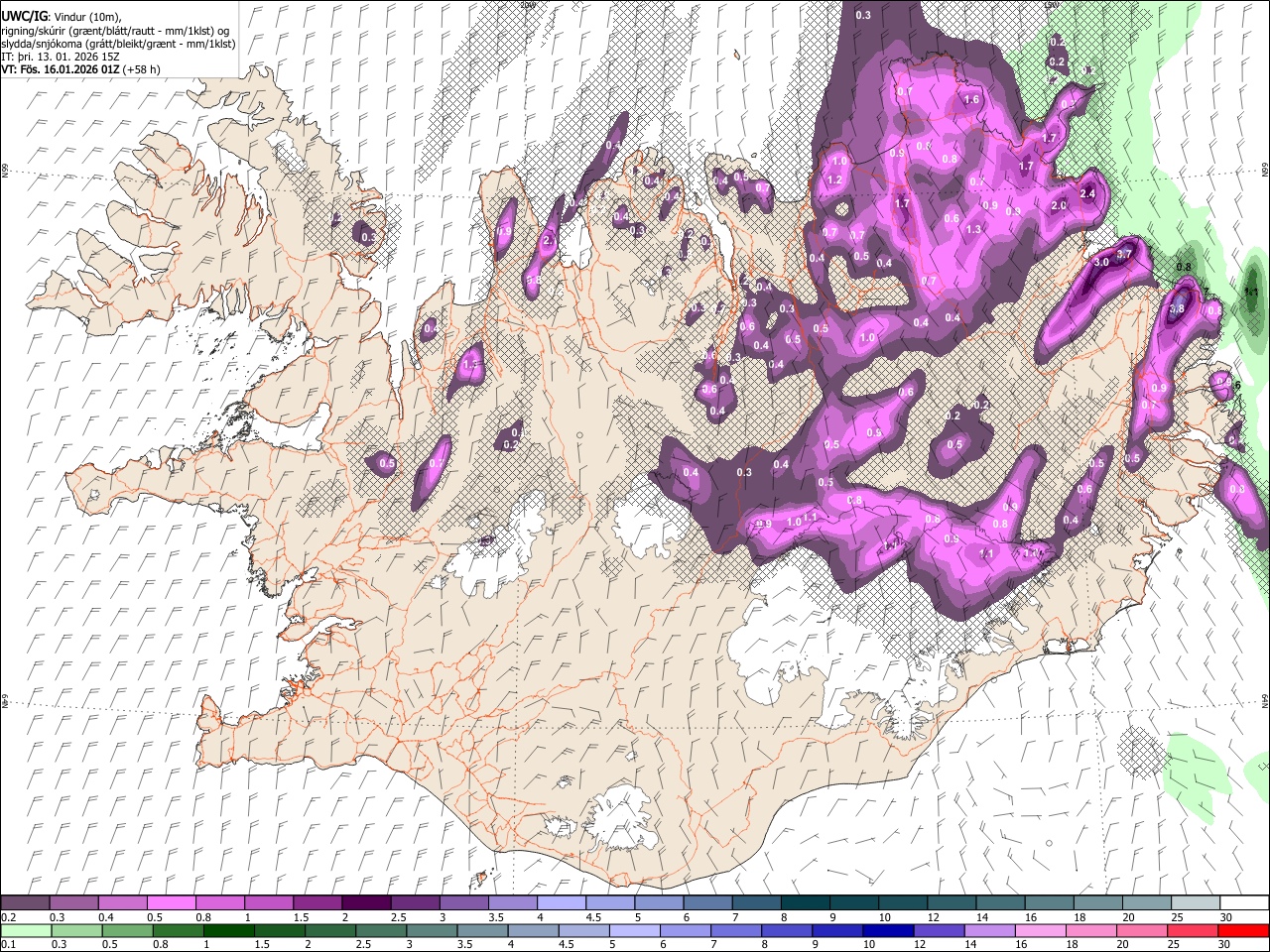The height and width of the screenshot is (952, 1270).
Task: Pick lower legend blue swatch between 7 and 8
Action: (x=736, y=931)
